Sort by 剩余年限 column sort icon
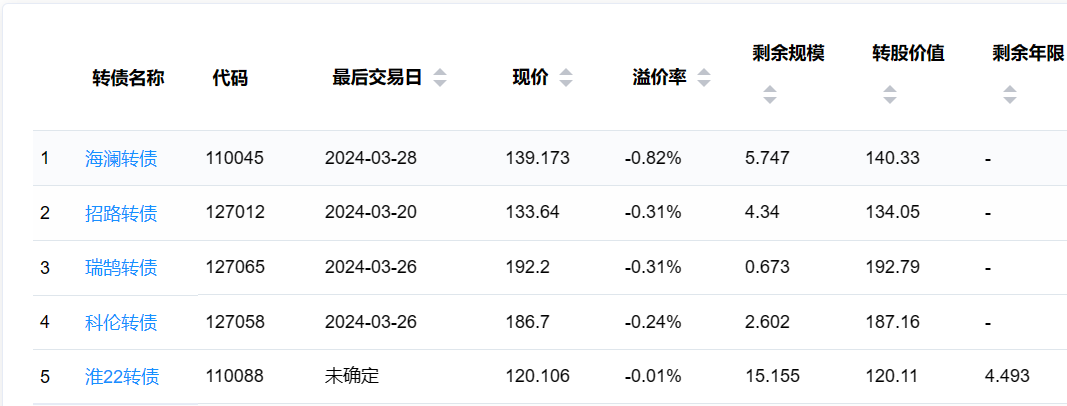Viewport: 1067px width, 406px height. click(x=1010, y=95)
